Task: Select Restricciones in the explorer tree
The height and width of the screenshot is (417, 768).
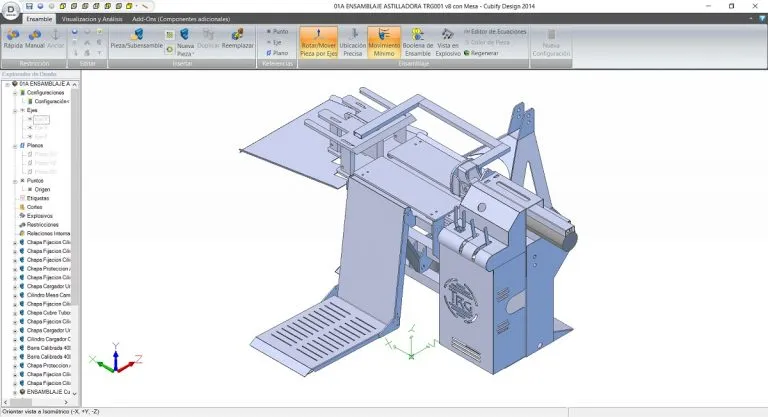Action: (x=43, y=224)
